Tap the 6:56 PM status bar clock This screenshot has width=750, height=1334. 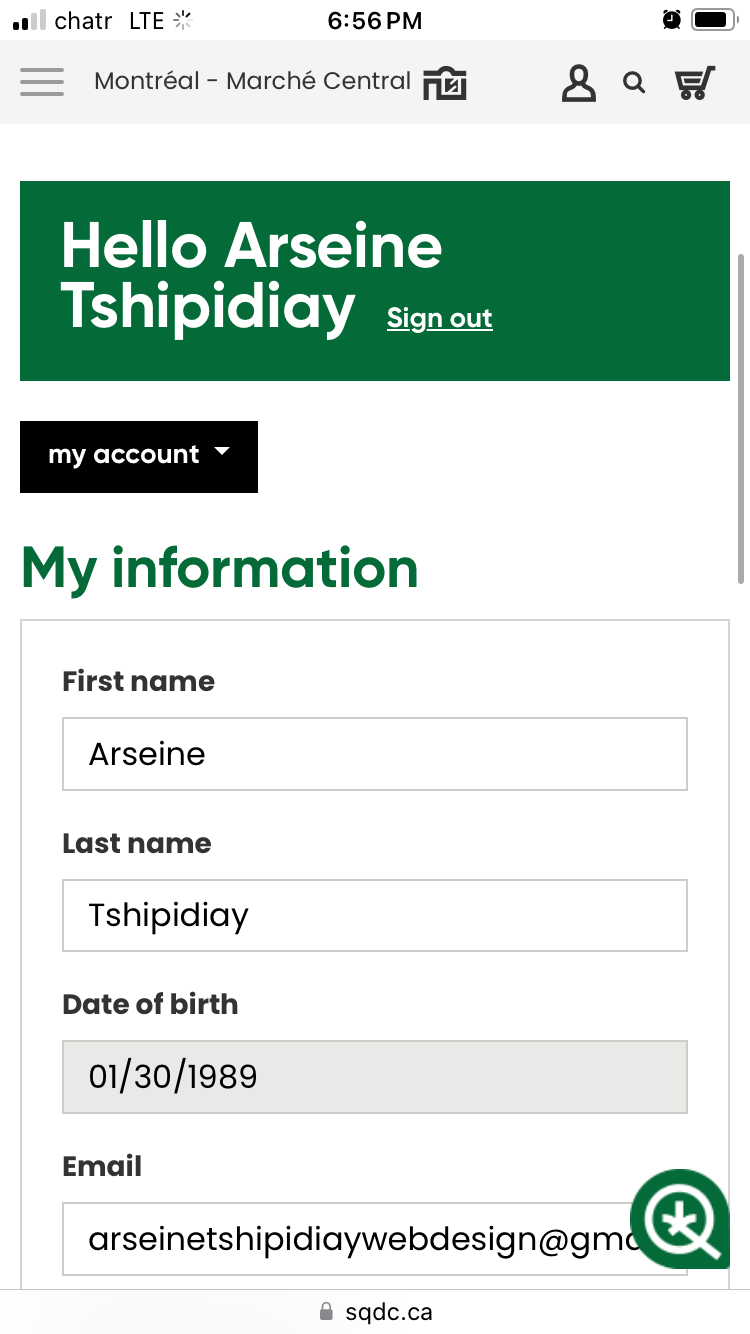pos(375,20)
